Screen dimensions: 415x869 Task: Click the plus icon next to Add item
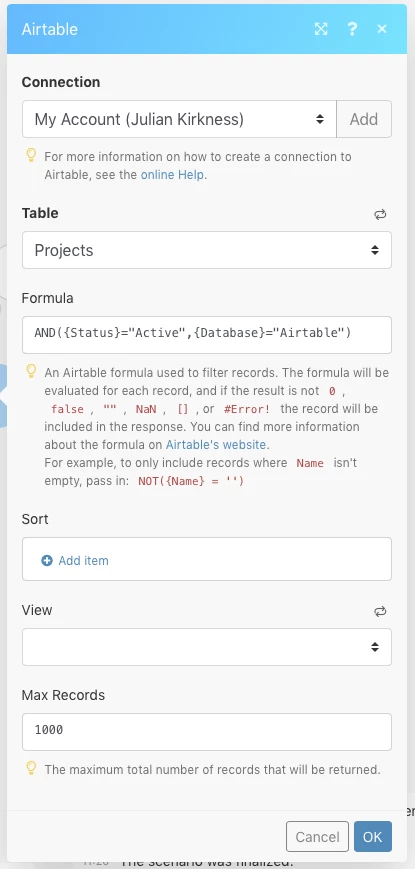47,561
